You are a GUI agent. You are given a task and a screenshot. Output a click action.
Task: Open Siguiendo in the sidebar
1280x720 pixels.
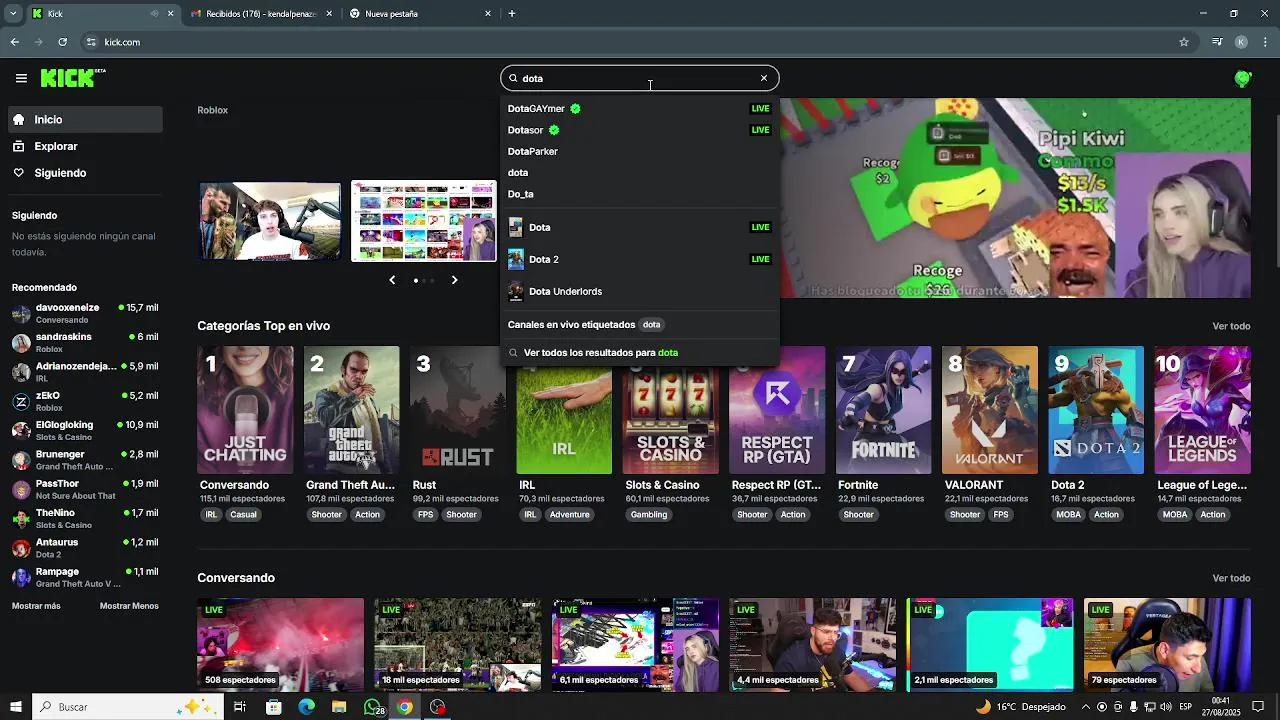(85, 173)
